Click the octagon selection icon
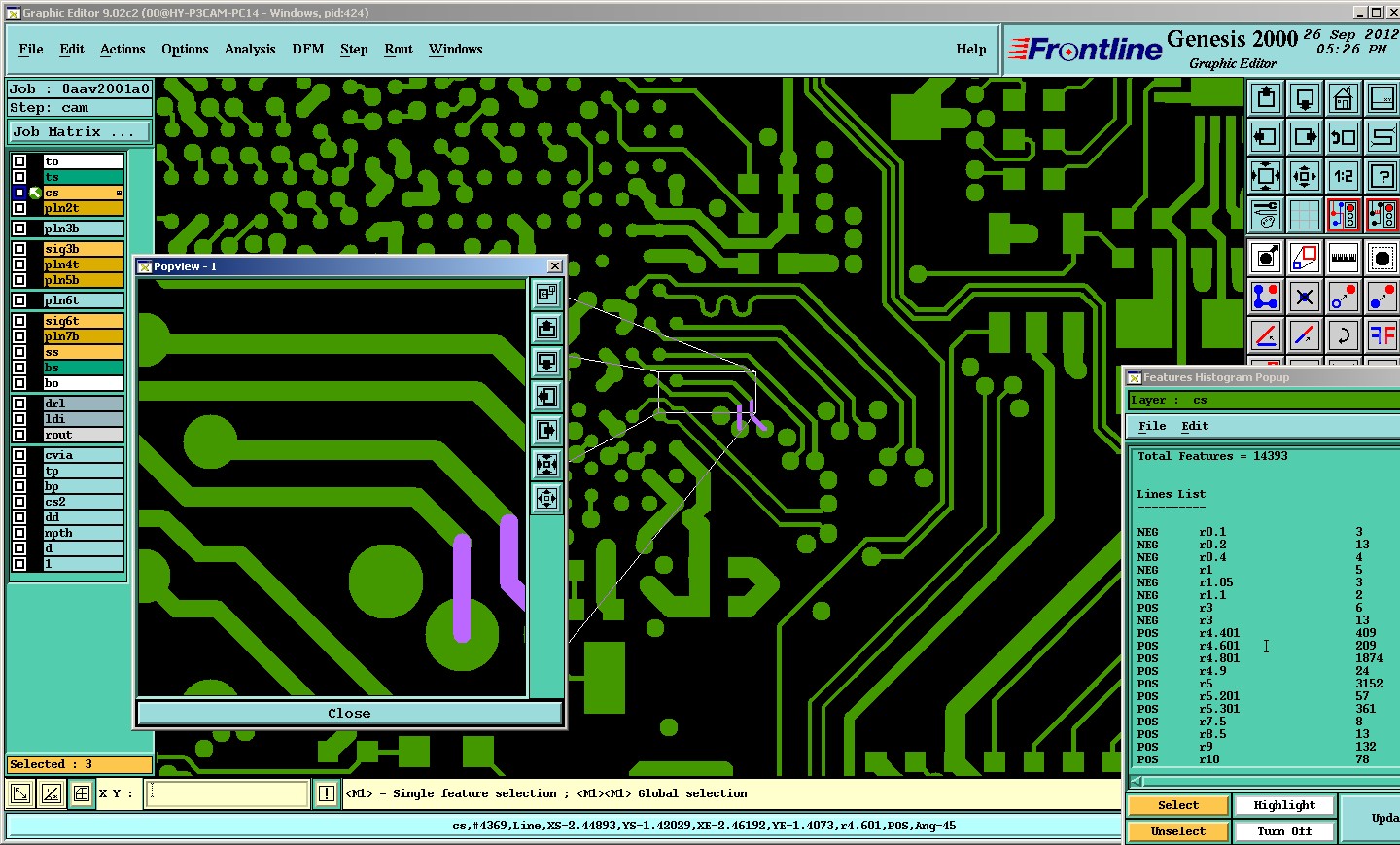The image size is (1400, 845). pos(1382,258)
